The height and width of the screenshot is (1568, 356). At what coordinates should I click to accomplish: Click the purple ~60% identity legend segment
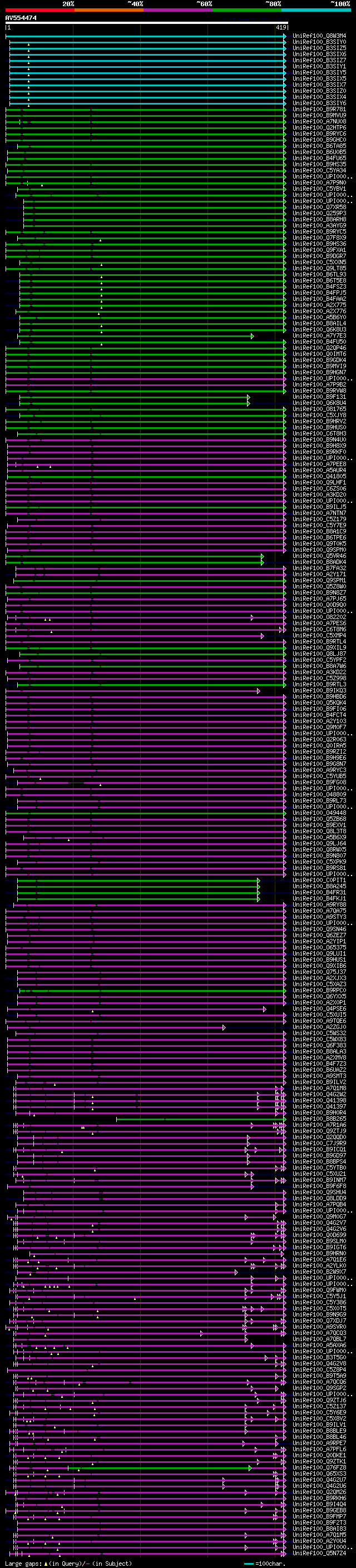point(177,10)
